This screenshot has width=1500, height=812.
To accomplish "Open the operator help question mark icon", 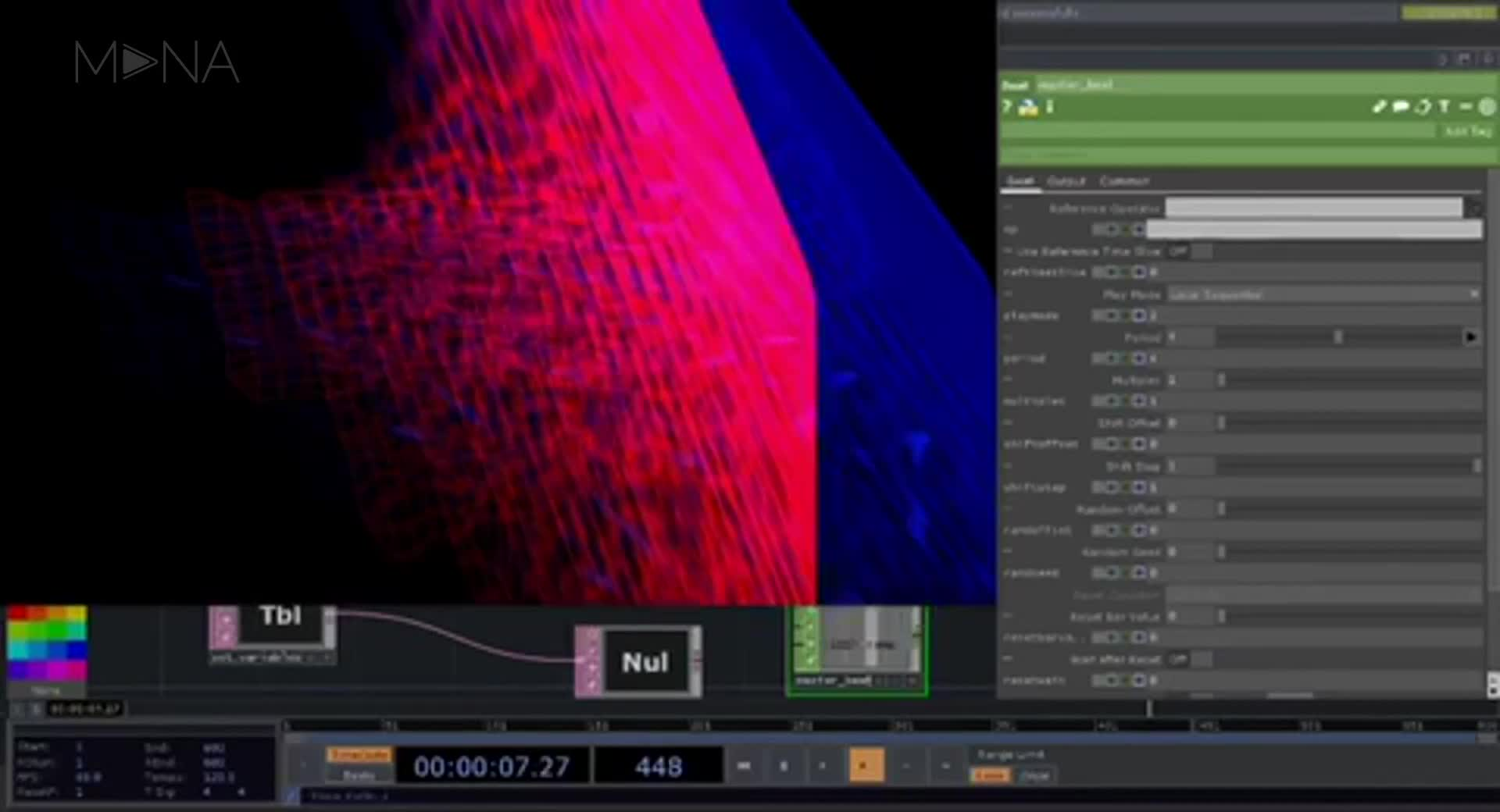I will (x=1007, y=107).
